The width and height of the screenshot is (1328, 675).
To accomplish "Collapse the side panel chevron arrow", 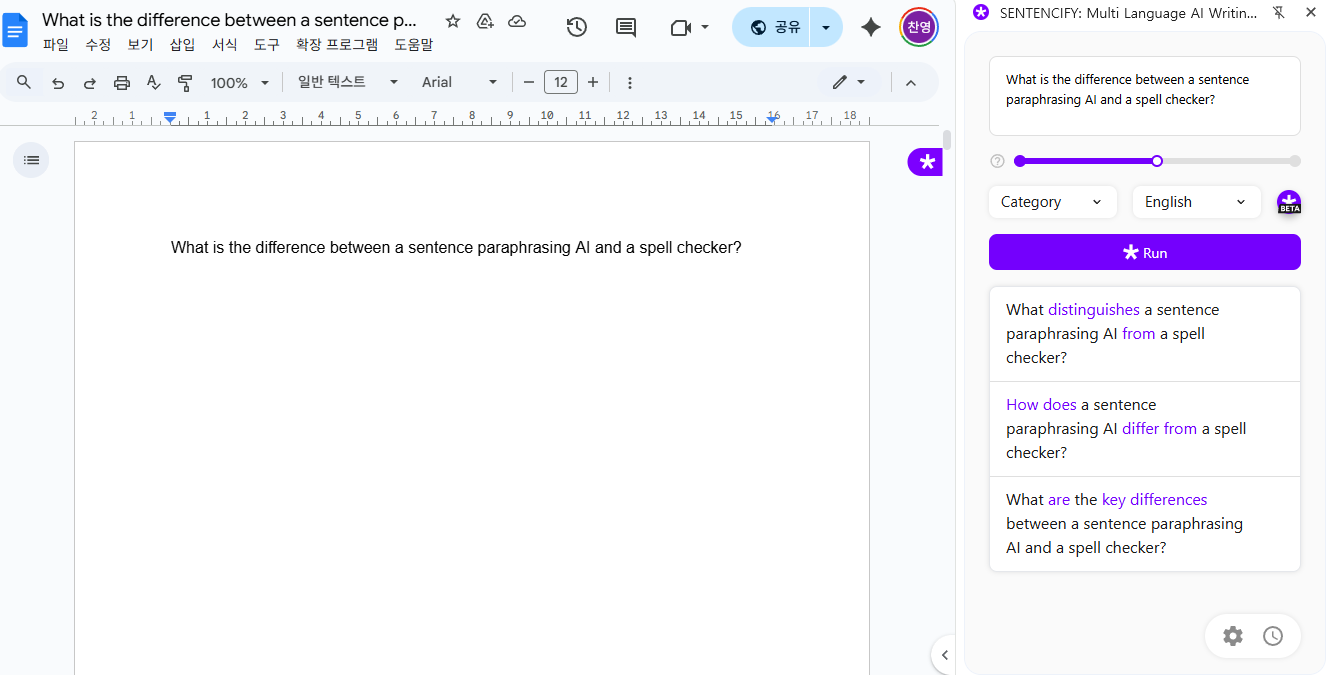I will pyautogui.click(x=944, y=655).
